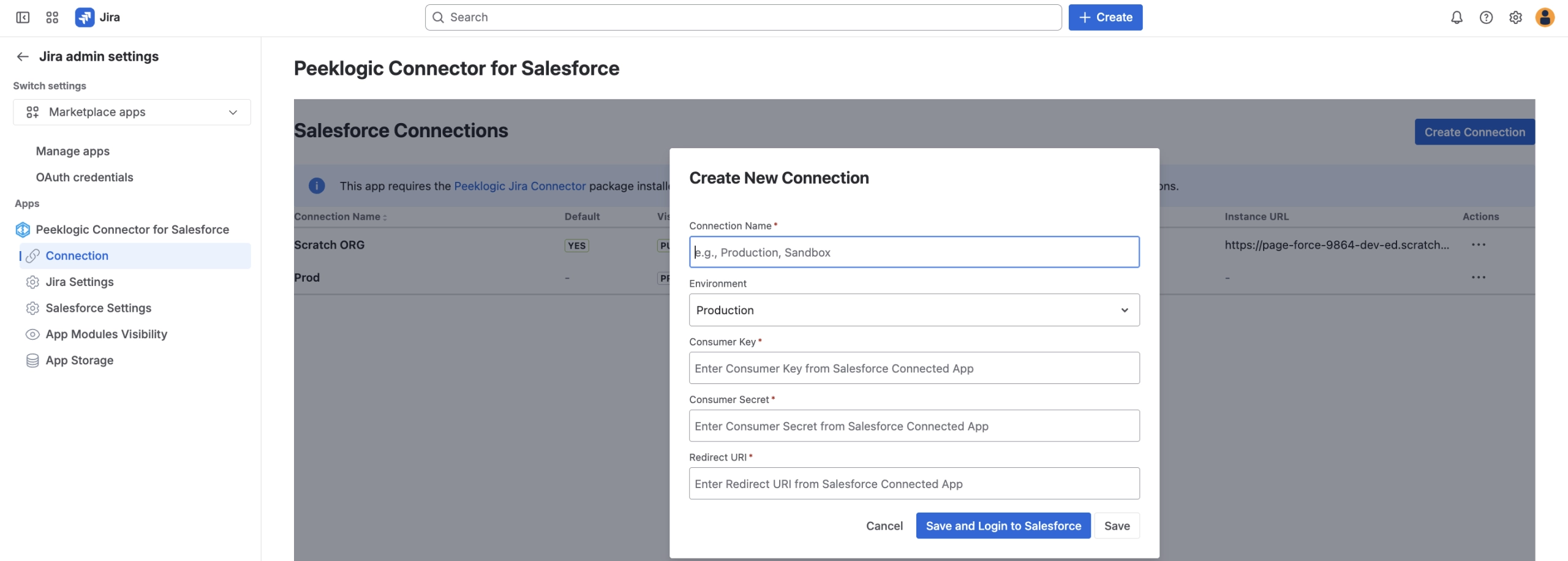Click the Scratch ORG connection name

[x=329, y=245]
